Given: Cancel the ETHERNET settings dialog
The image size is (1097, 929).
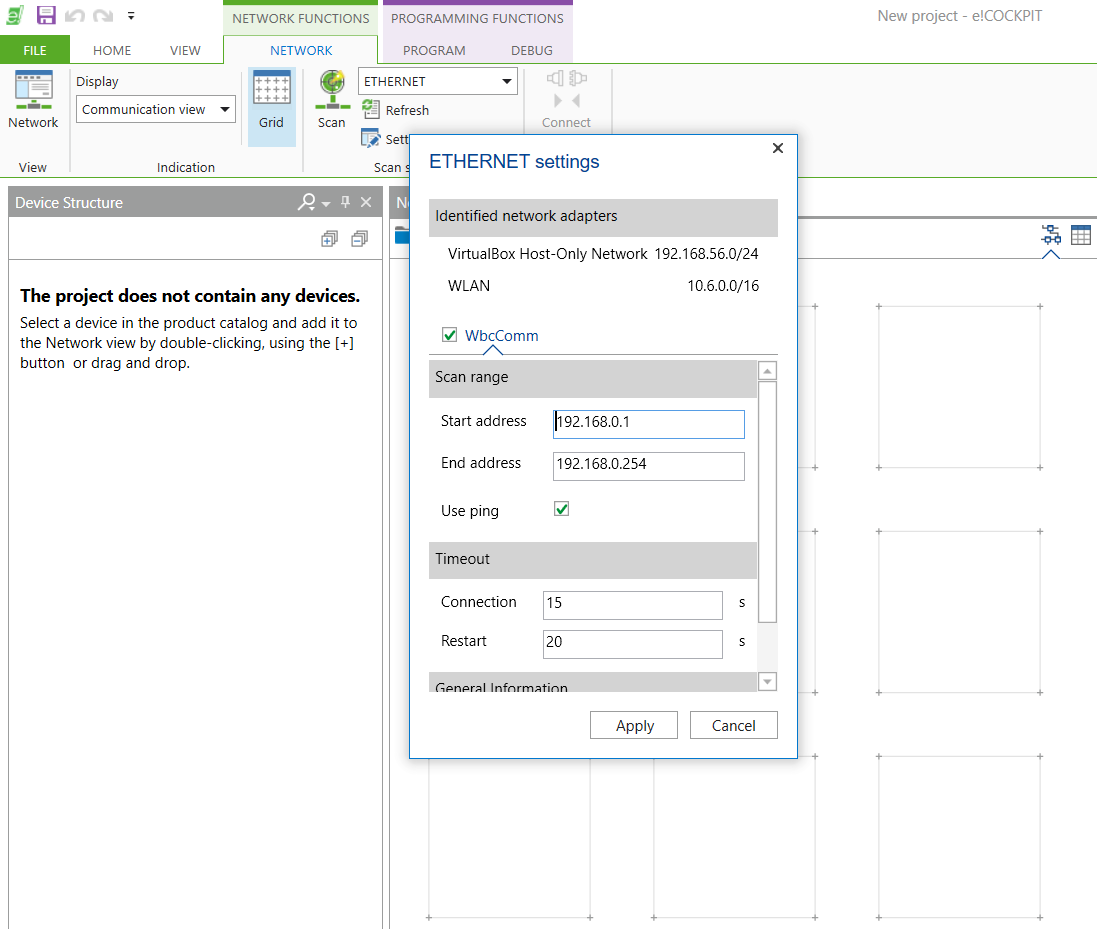Looking at the screenshot, I should coord(733,726).
